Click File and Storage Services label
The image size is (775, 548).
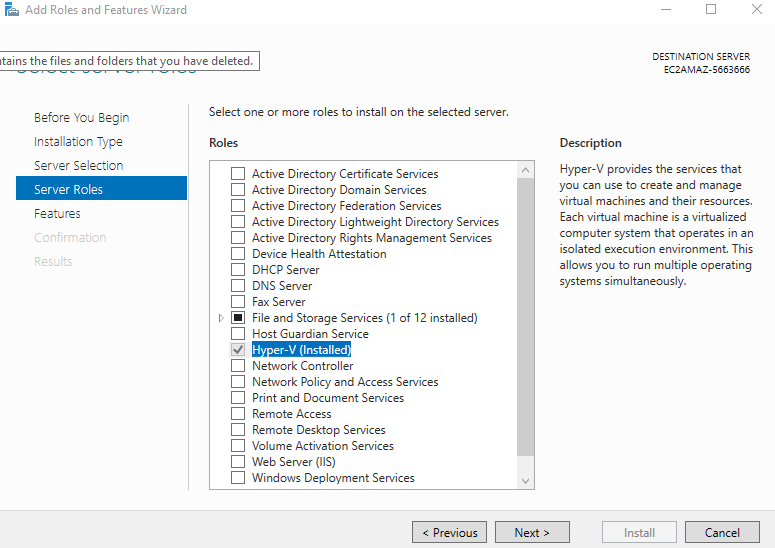tap(365, 318)
